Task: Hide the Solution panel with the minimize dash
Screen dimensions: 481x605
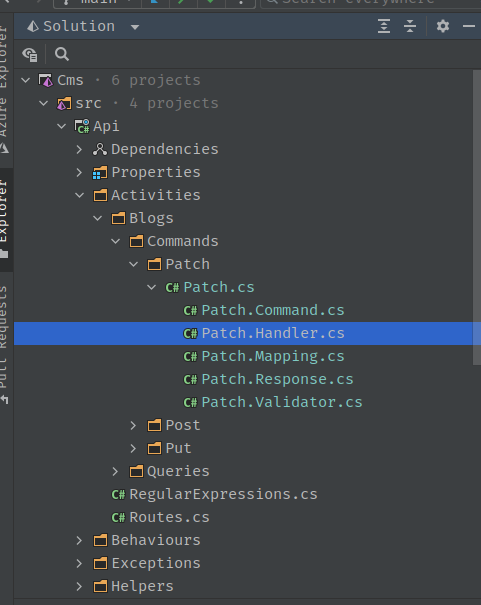Action: tap(469, 26)
